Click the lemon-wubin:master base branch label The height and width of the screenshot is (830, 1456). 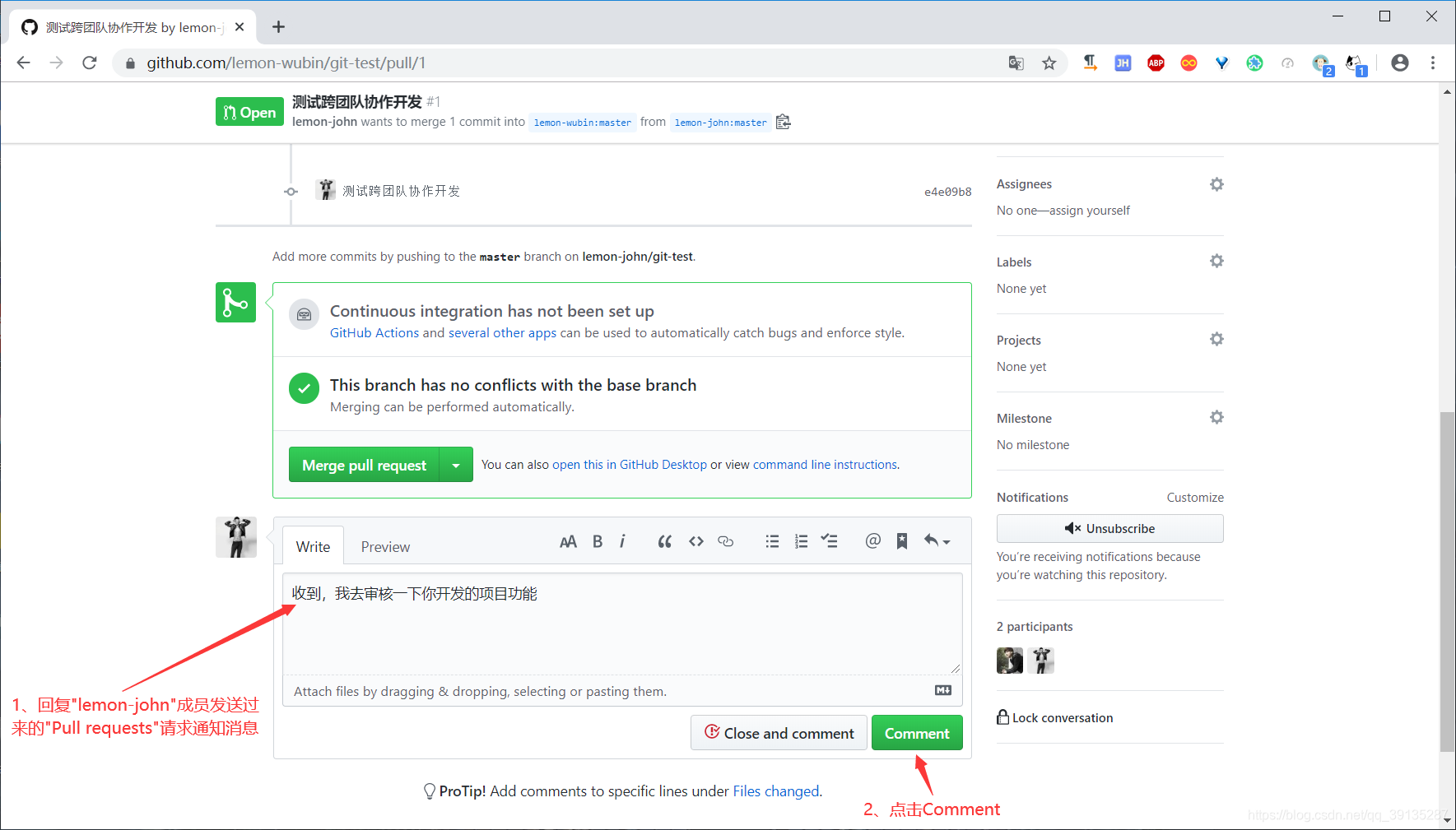(x=583, y=123)
